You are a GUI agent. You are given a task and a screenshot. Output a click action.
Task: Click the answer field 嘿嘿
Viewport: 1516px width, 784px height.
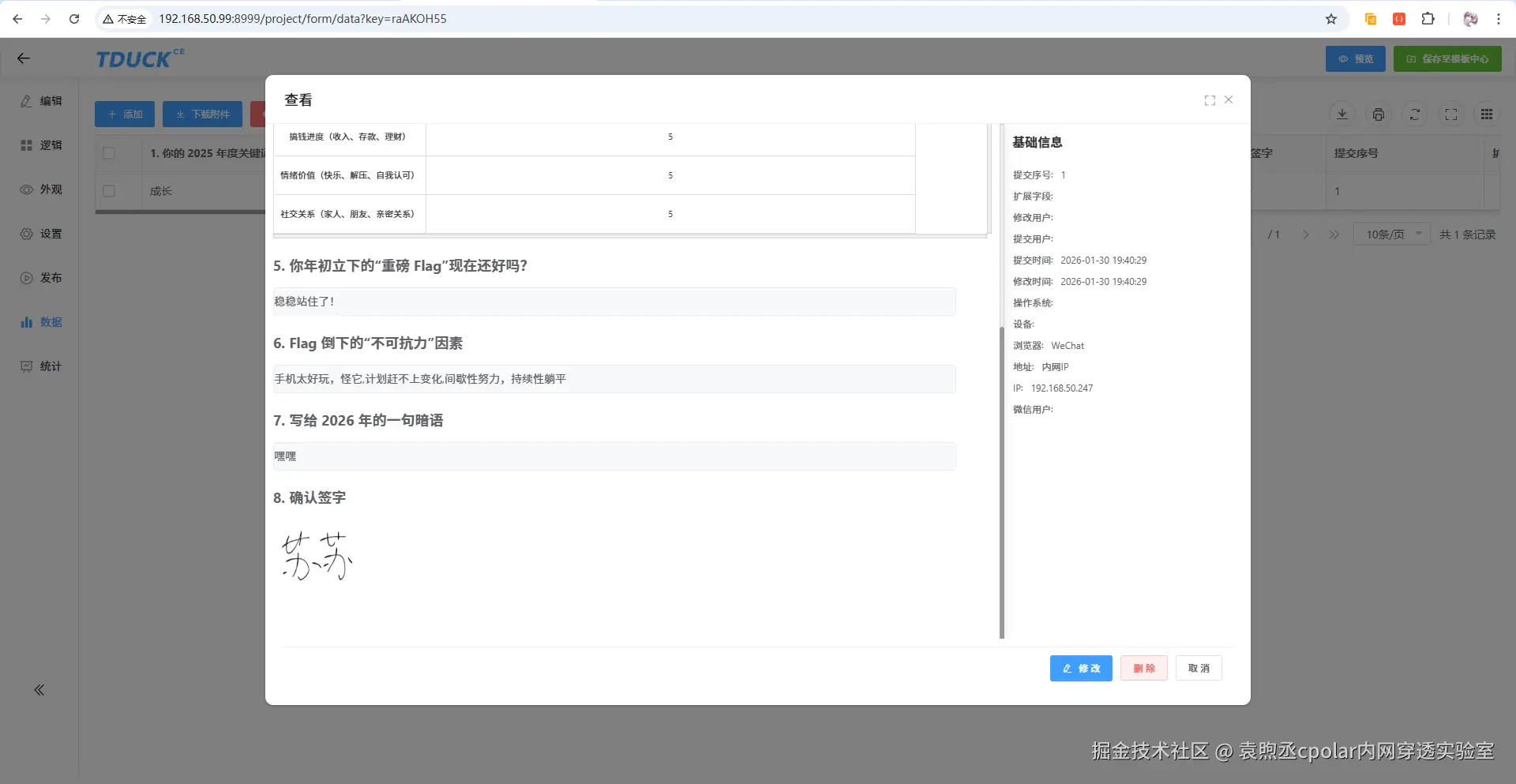[614, 456]
